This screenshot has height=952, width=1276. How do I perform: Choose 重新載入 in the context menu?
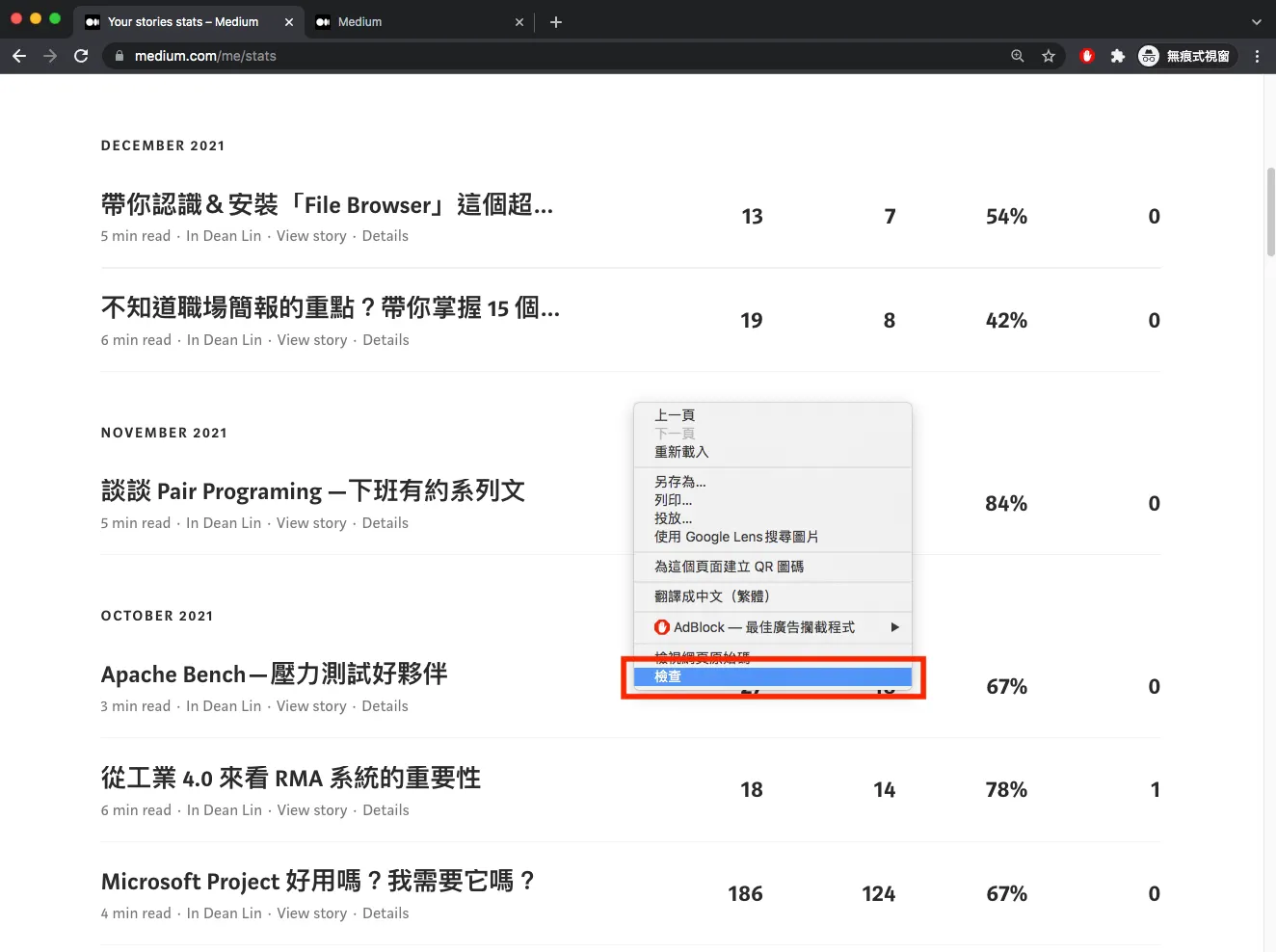click(773, 452)
